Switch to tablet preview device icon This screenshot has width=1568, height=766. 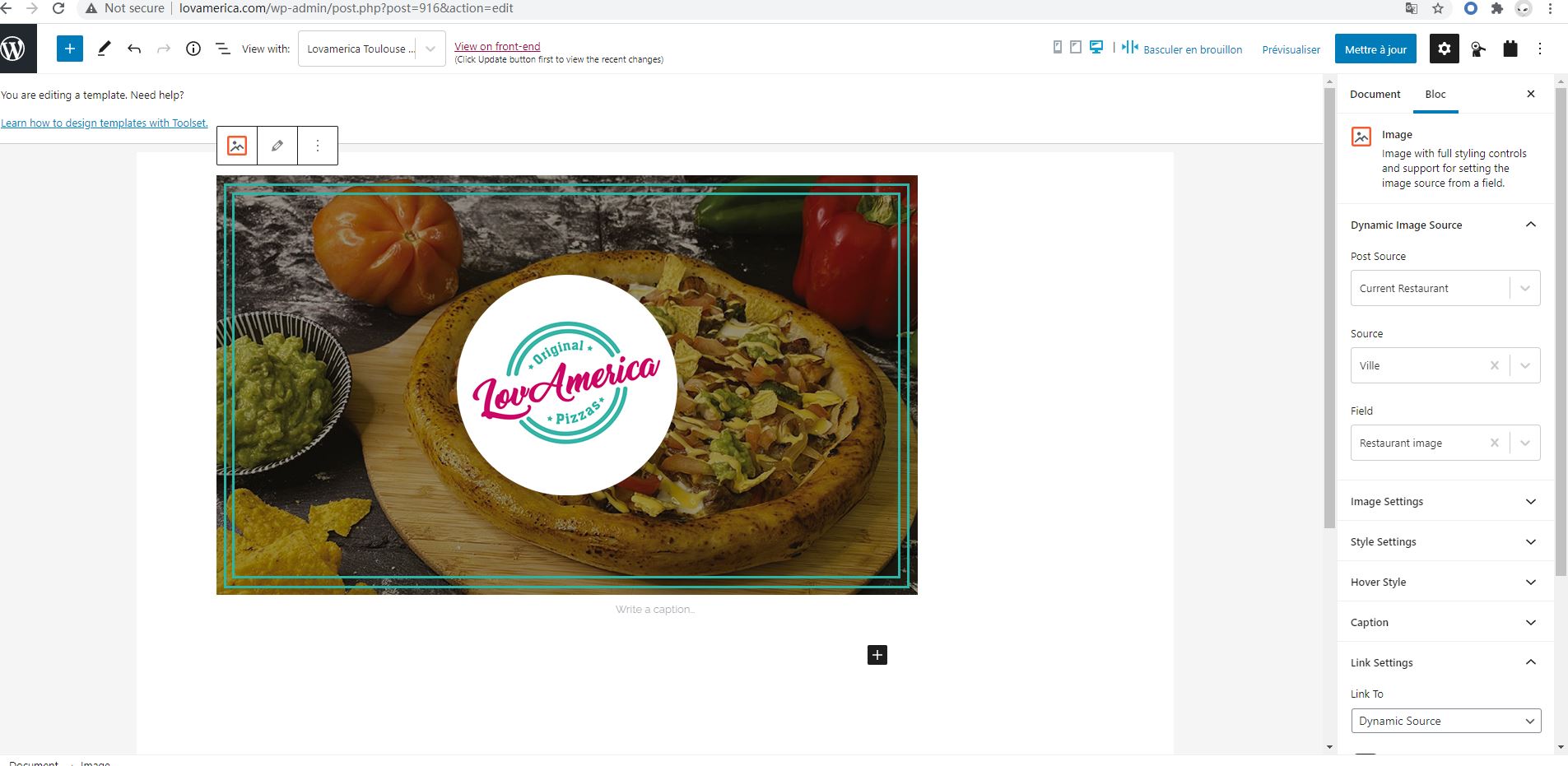(1076, 47)
